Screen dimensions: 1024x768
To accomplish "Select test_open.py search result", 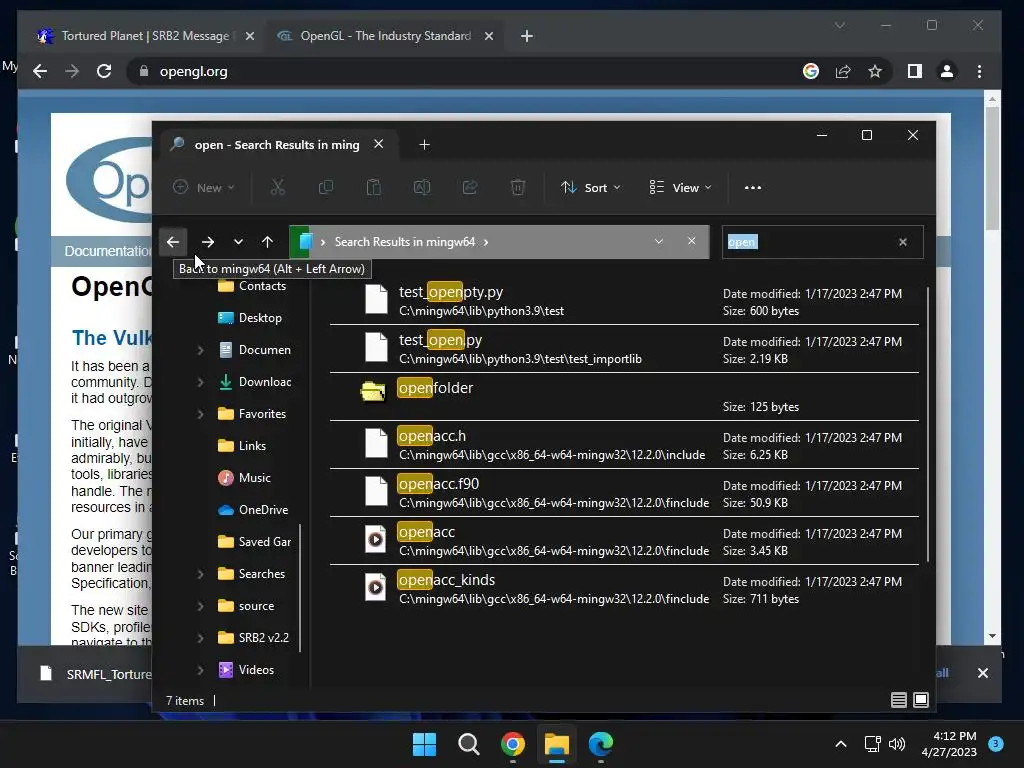I will (624, 349).
